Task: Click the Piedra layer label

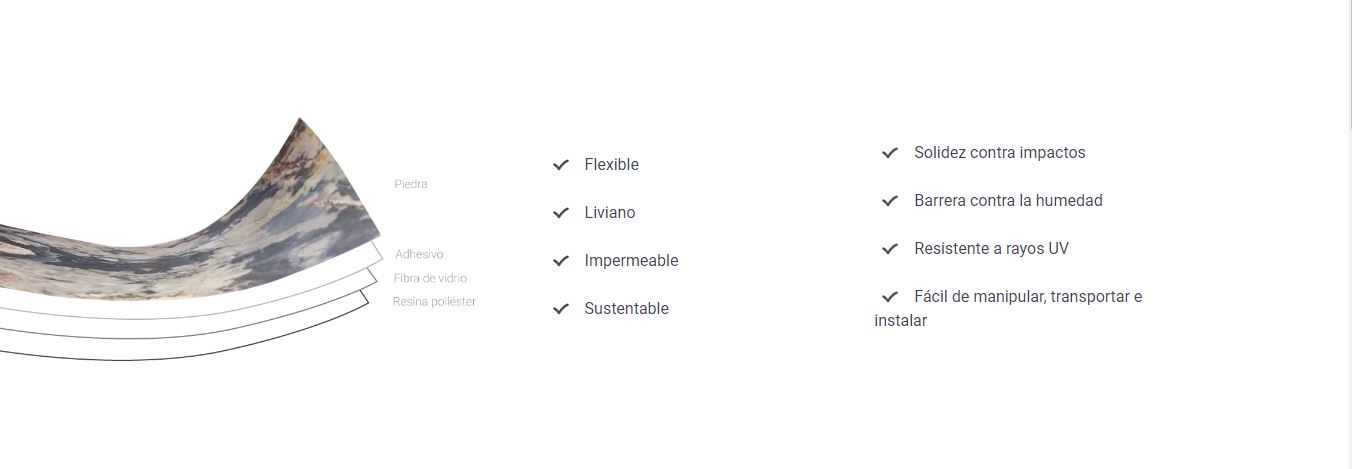Action: pyautogui.click(x=411, y=184)
